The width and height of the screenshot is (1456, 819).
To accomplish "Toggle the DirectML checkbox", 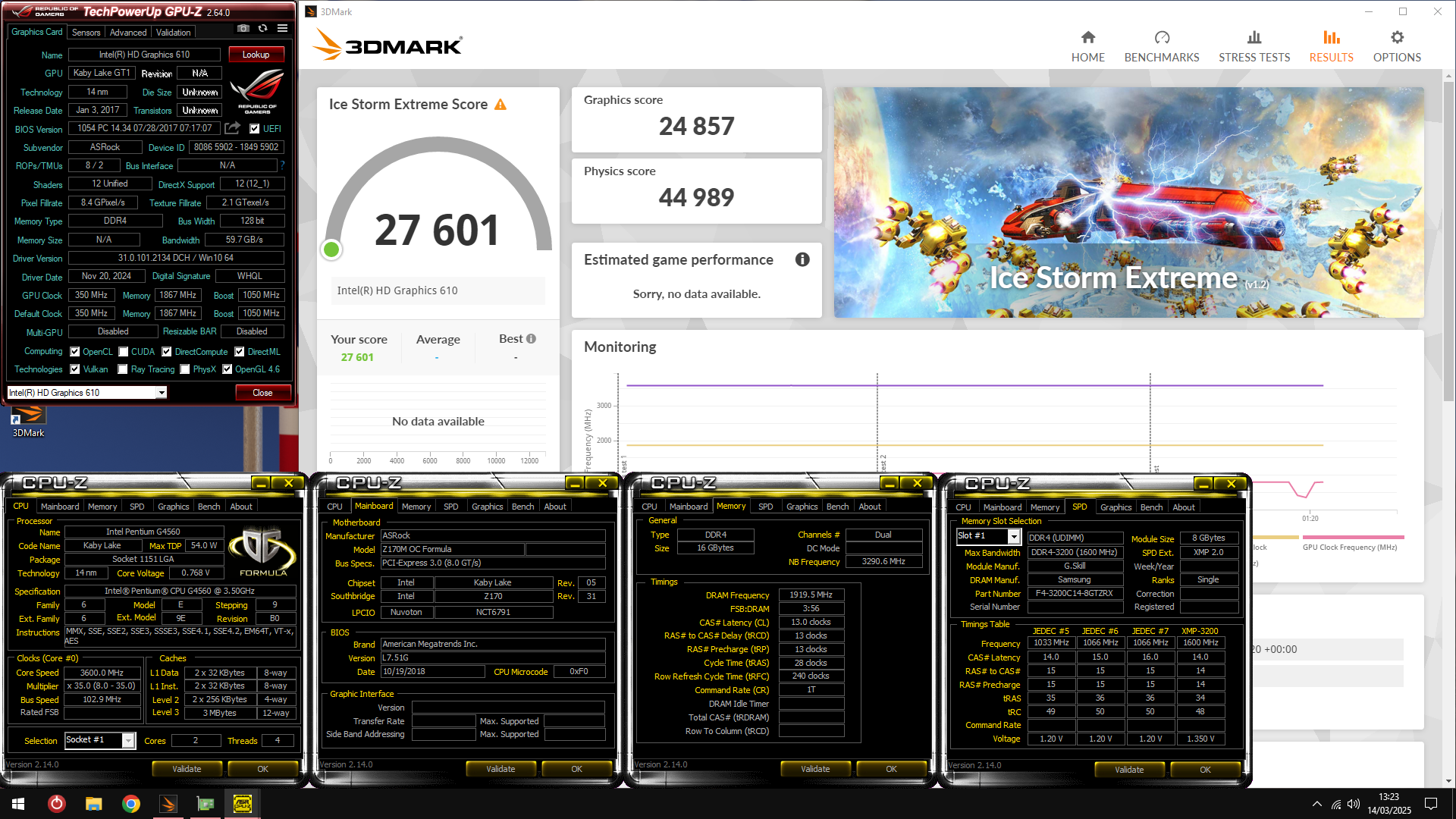I will click(x=240, y=352).
